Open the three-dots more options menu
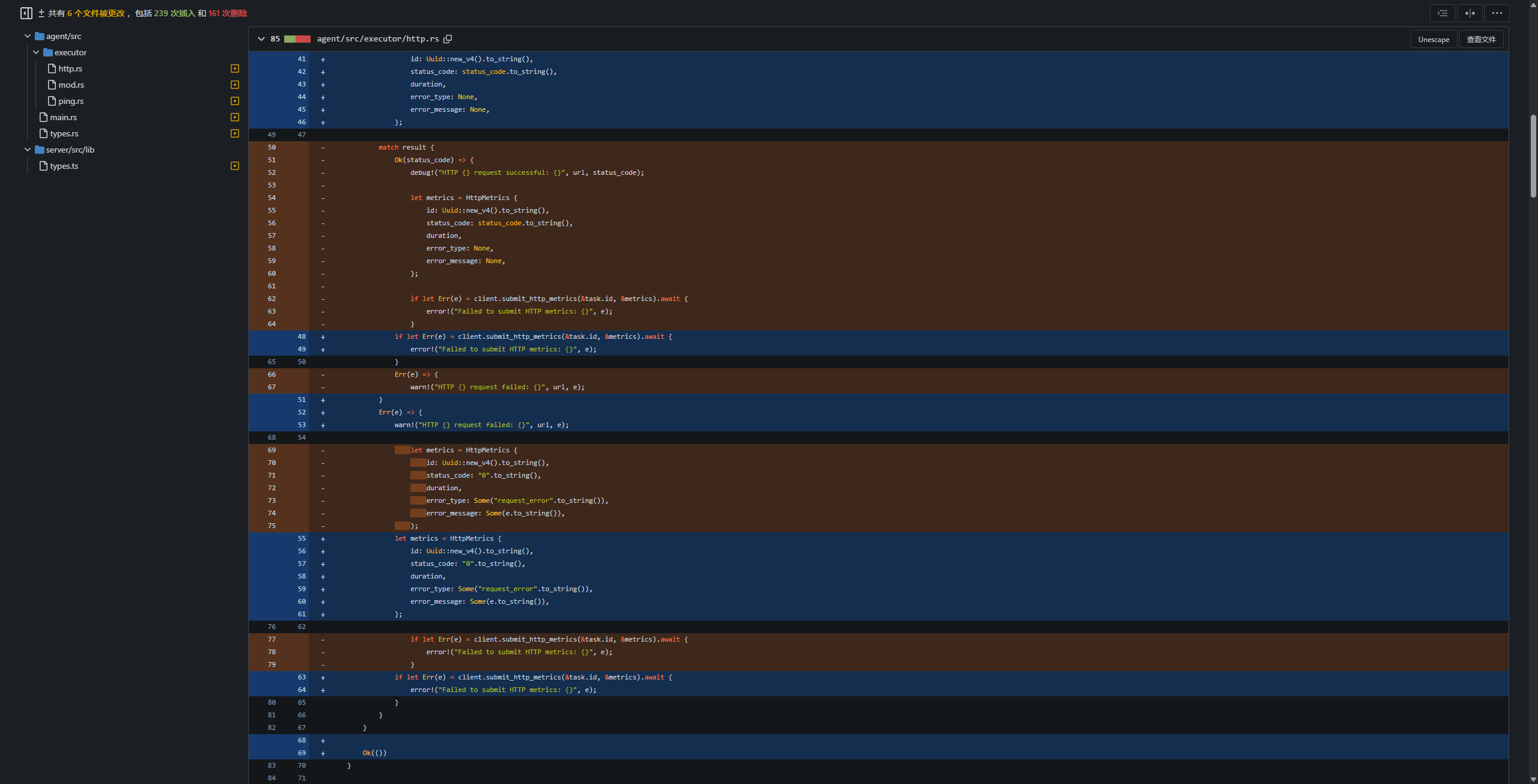 coord(1497,13)
